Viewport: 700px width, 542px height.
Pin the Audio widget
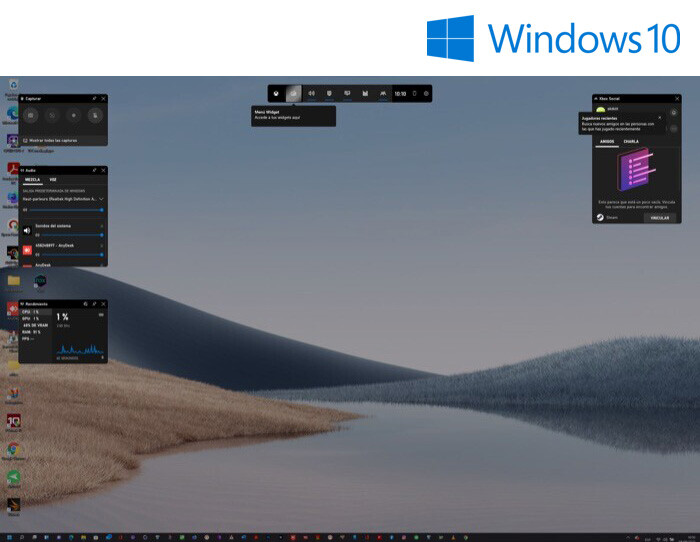pyautogui.click(x=94, y=170)
